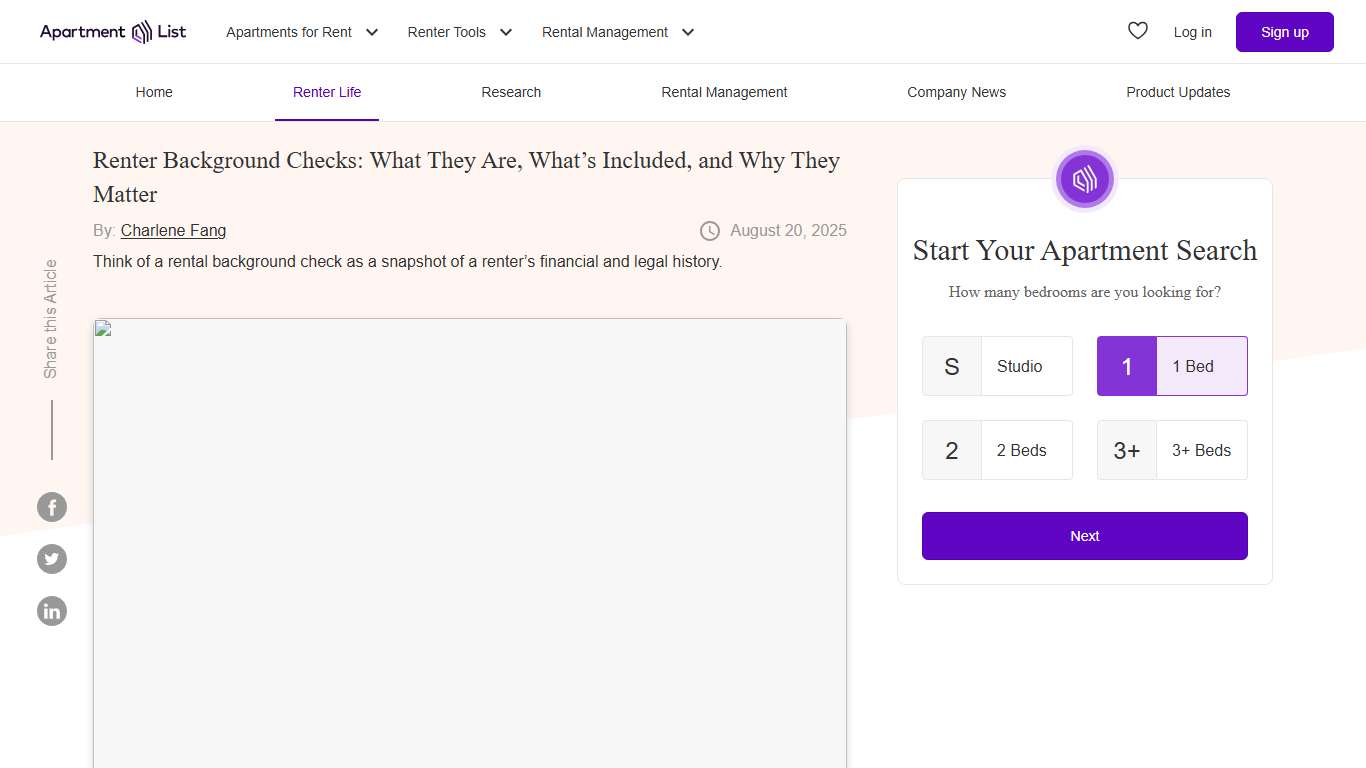Switch to the Research tab
Viewport: 1366px width, 768px height.
tap(511, 92)
